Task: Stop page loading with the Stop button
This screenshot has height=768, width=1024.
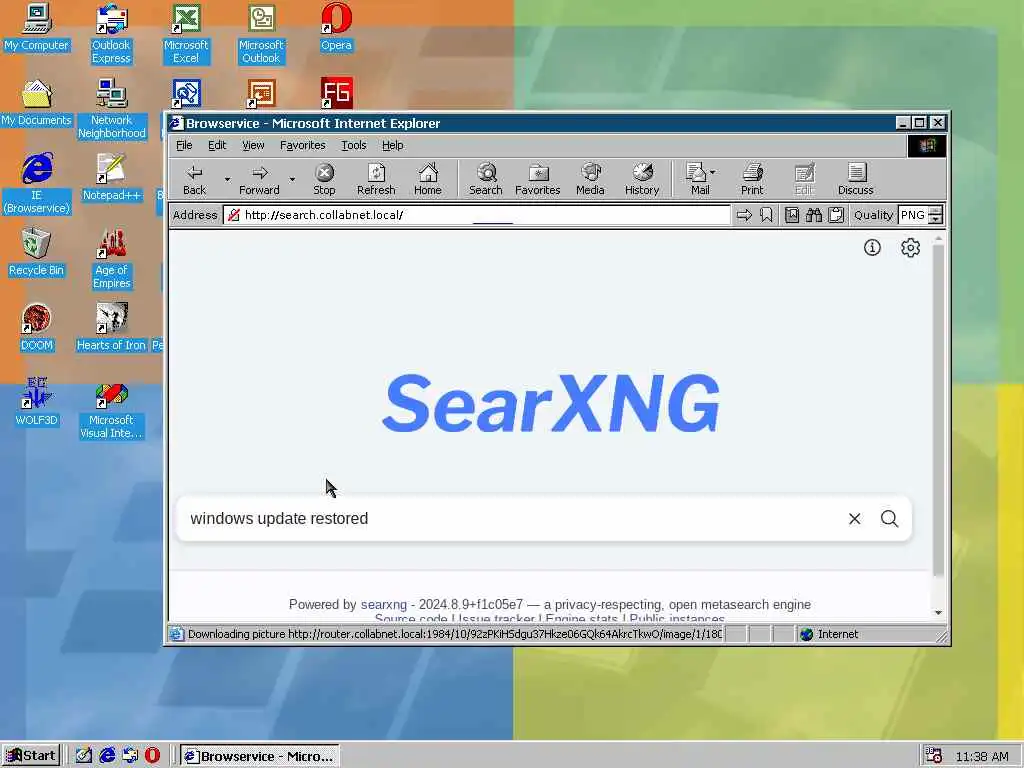Action: click(324, 179)
